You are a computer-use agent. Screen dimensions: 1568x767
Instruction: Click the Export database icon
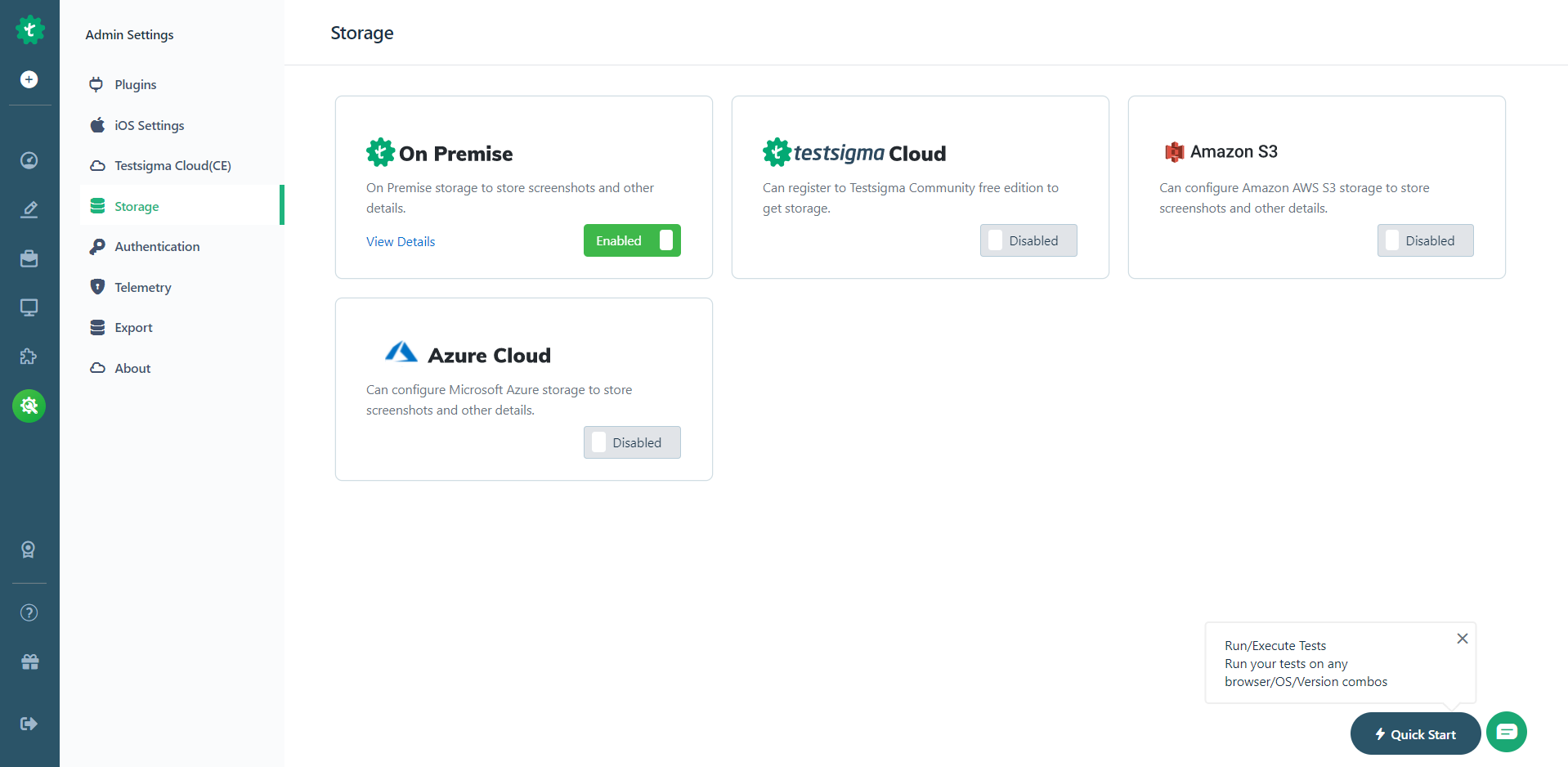[97, 327]
